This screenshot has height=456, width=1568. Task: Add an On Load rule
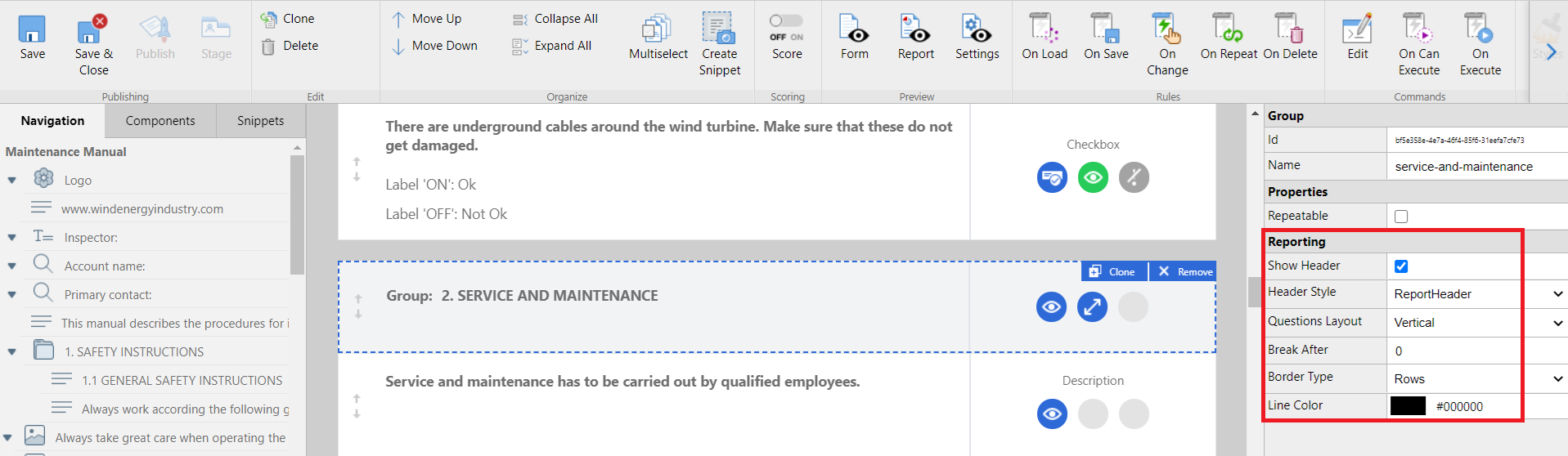(1044, 31)
